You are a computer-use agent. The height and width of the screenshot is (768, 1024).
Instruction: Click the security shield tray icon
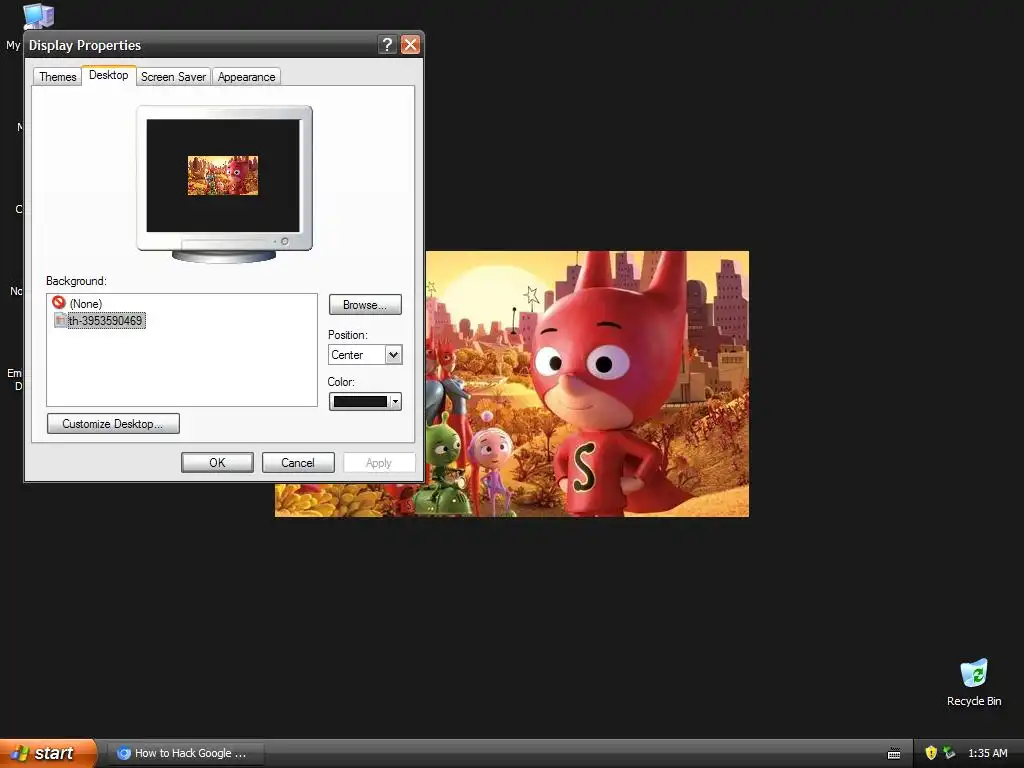931,753
